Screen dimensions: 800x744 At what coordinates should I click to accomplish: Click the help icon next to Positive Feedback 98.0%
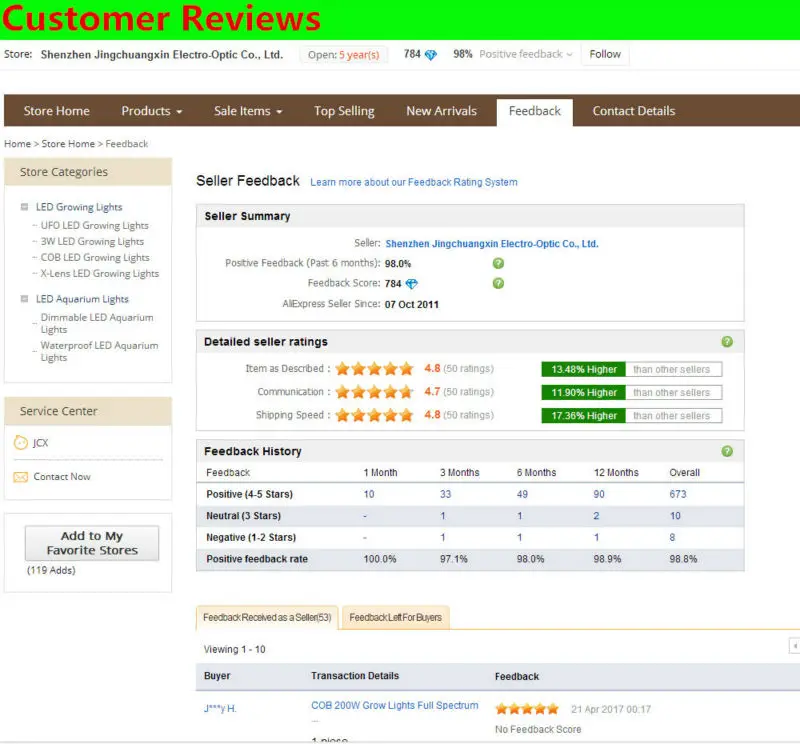point(498,263)
